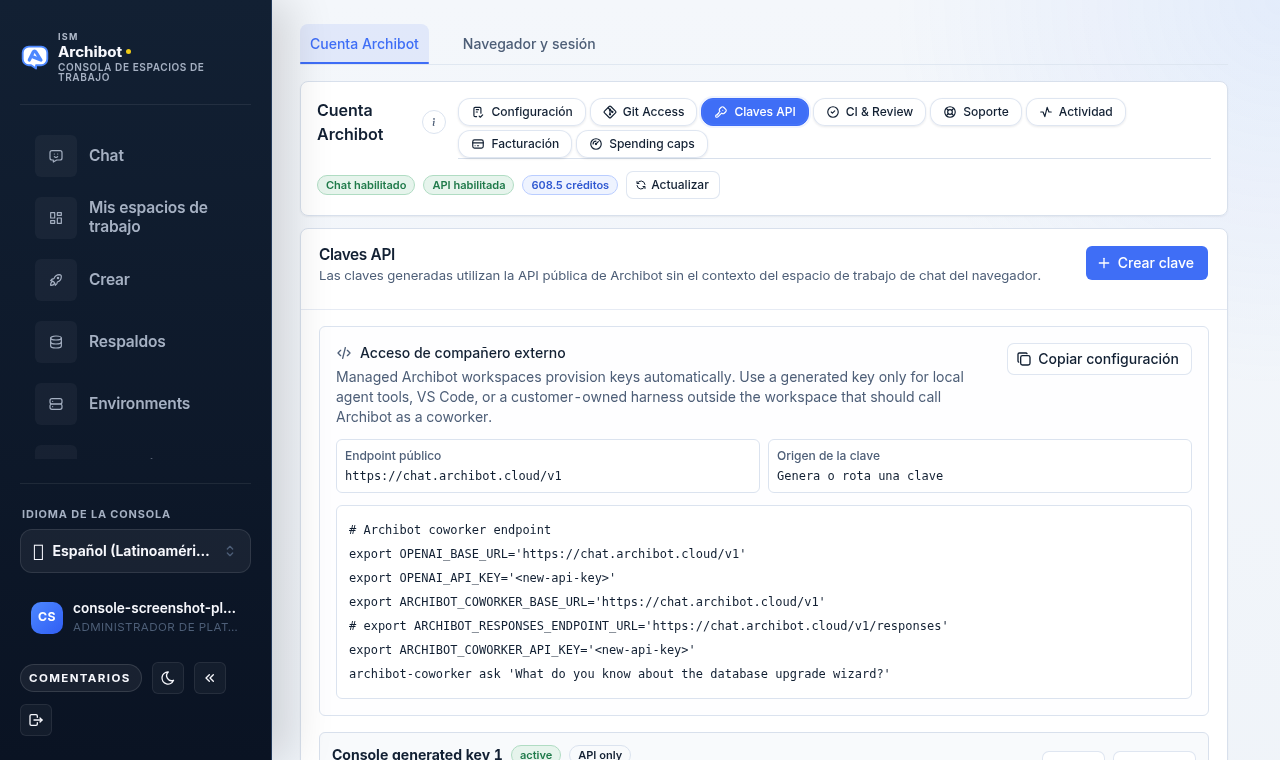Select the Chat navigation item label
Screen dimensions: 1280x760
pyautogui.click(x=106, y=156)
